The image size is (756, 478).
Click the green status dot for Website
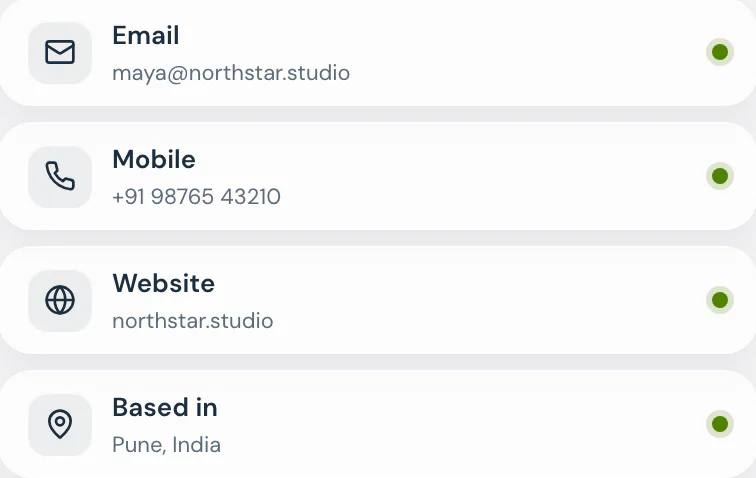click(x=720, y=300)
